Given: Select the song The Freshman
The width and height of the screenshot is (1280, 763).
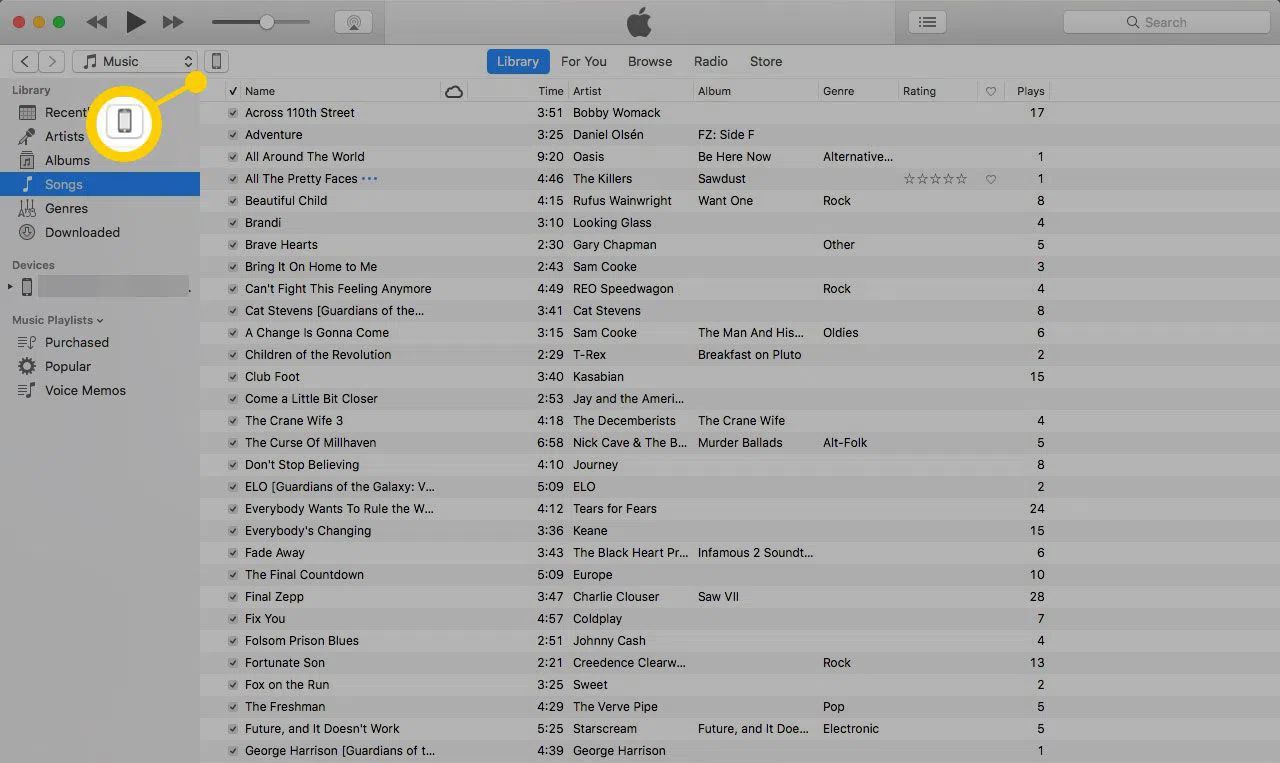Looking at the screenshot, I should pyautogui.click(x=285, y=707).
